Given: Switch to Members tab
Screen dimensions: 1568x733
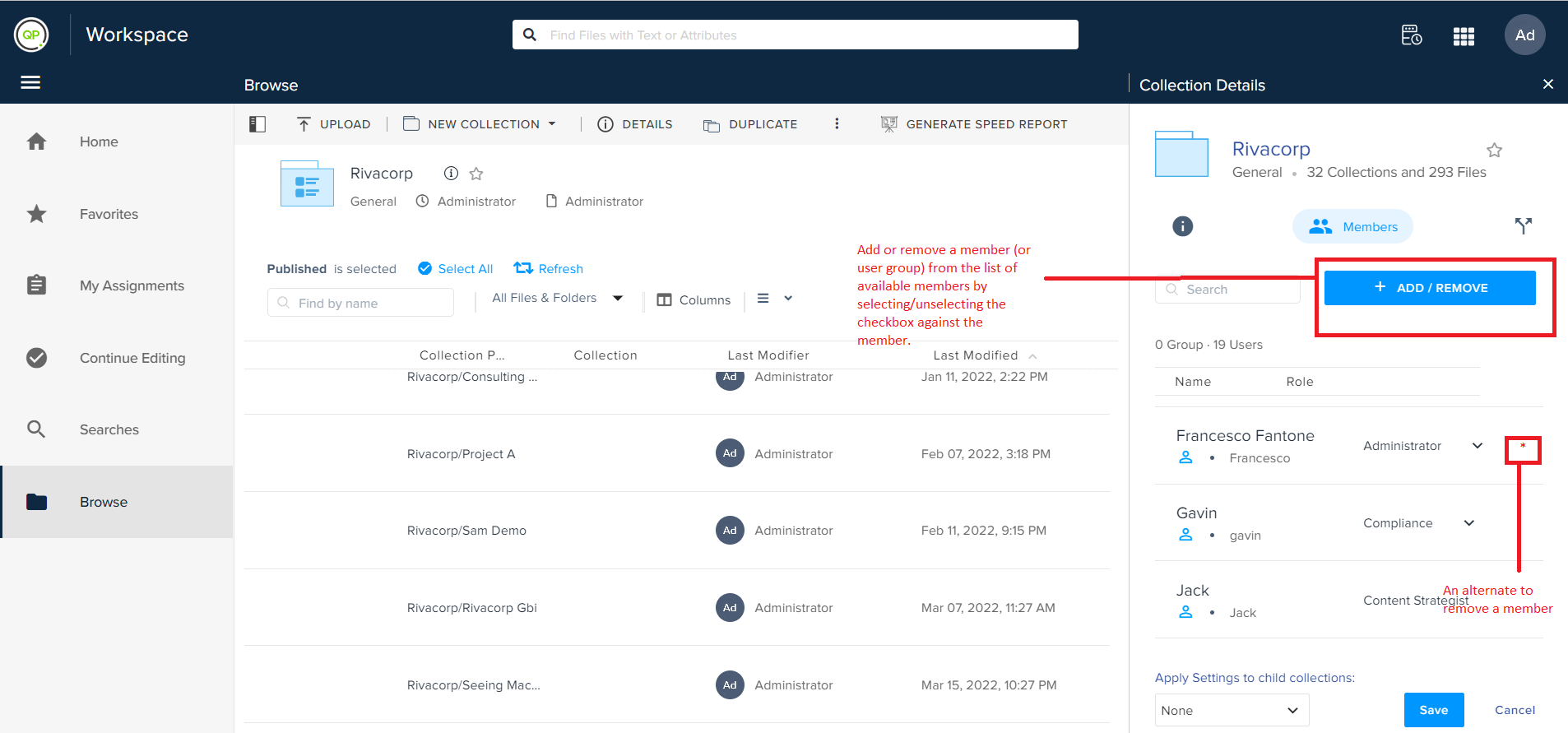Looking at the screenshot, I should 1352,226.
